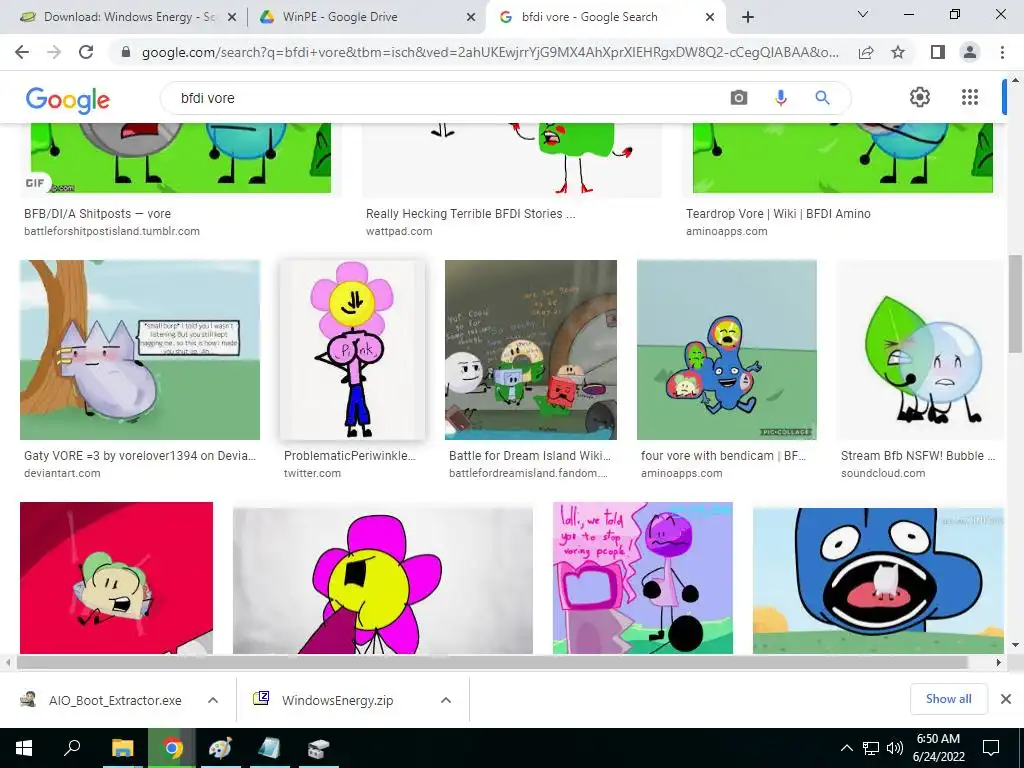
Task: Open File Explorer from the taskbar
Action: coord(122,748)
